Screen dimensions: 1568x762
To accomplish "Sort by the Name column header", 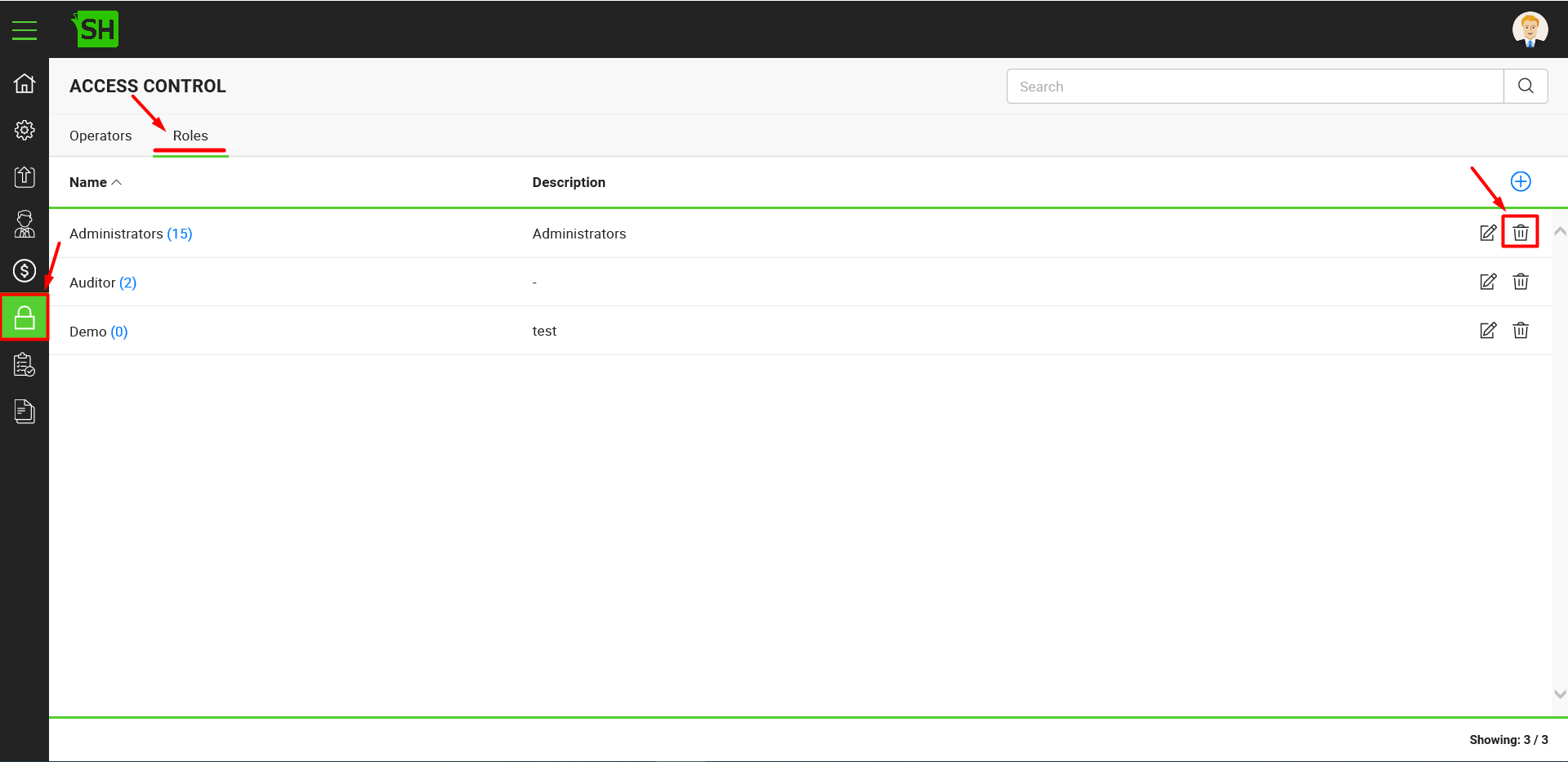I will (95, 182).
